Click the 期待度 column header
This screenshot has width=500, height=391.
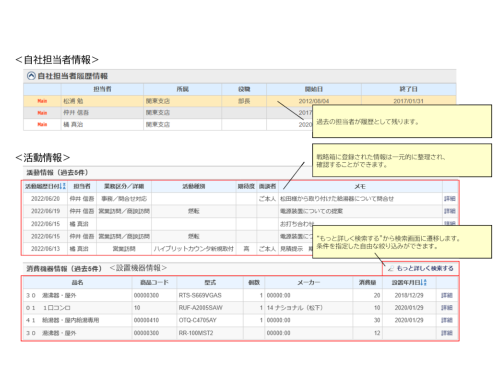click(246, 186)
